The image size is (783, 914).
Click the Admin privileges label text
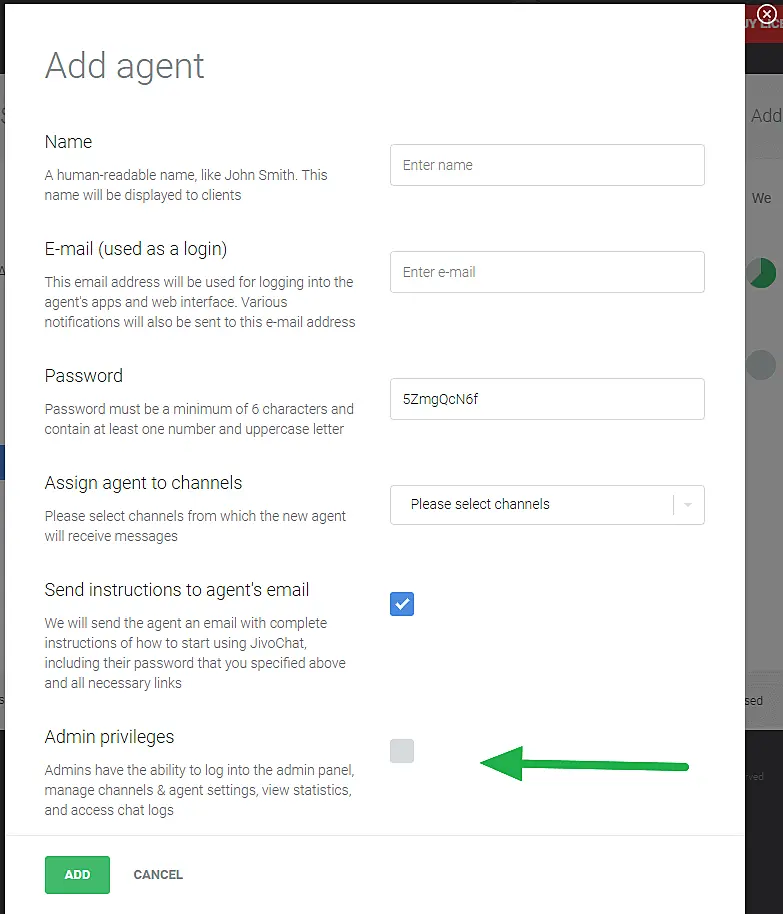pos(109,737)
